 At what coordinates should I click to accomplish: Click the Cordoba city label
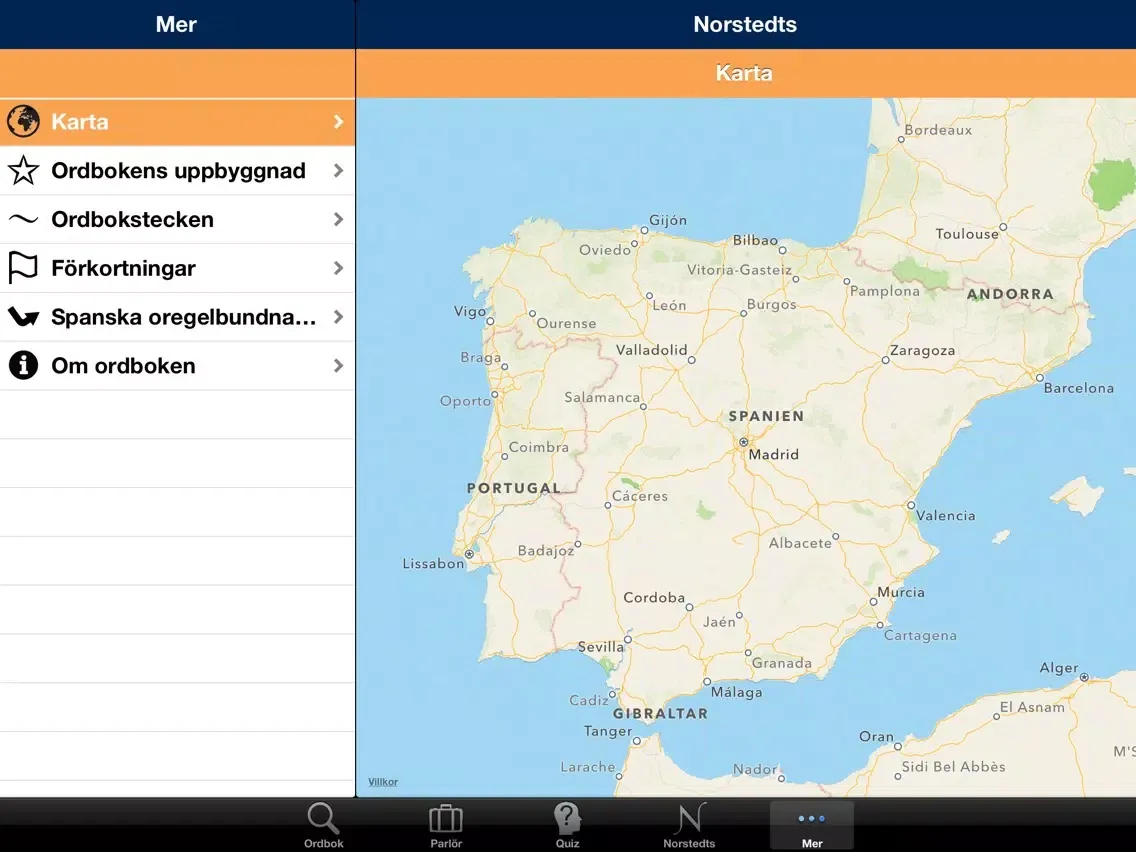[654, 598]
